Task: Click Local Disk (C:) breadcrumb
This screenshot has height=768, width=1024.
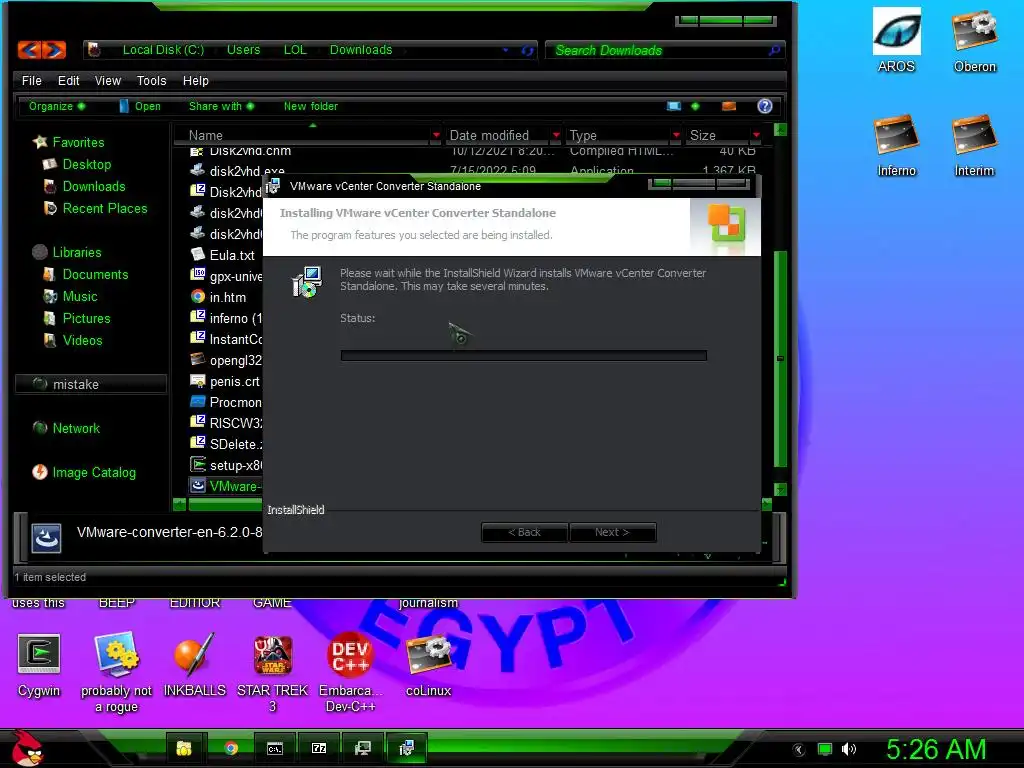Action: point(163,50)
